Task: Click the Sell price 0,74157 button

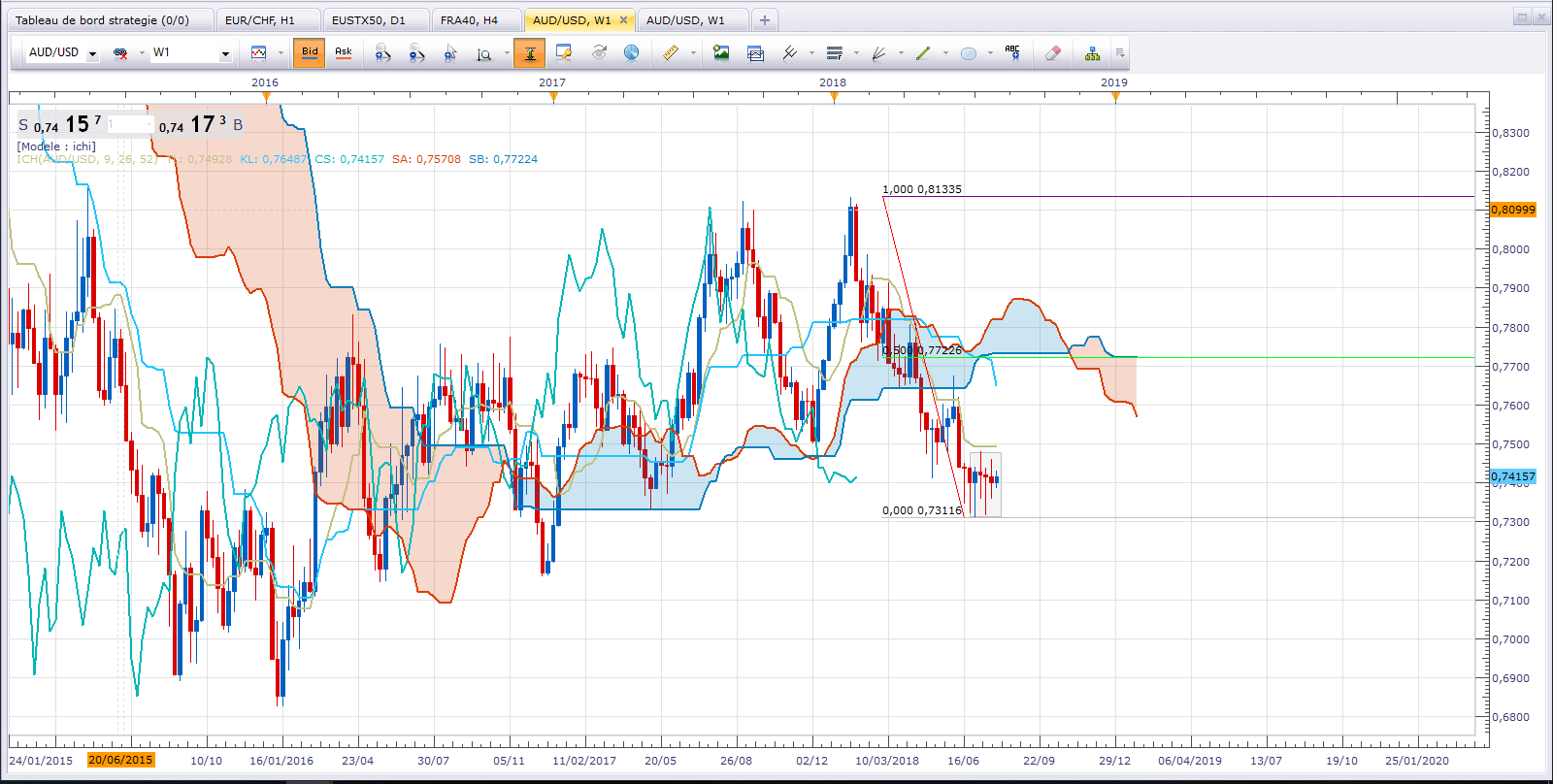Action: pyautogui.click(x=59, y=124)
